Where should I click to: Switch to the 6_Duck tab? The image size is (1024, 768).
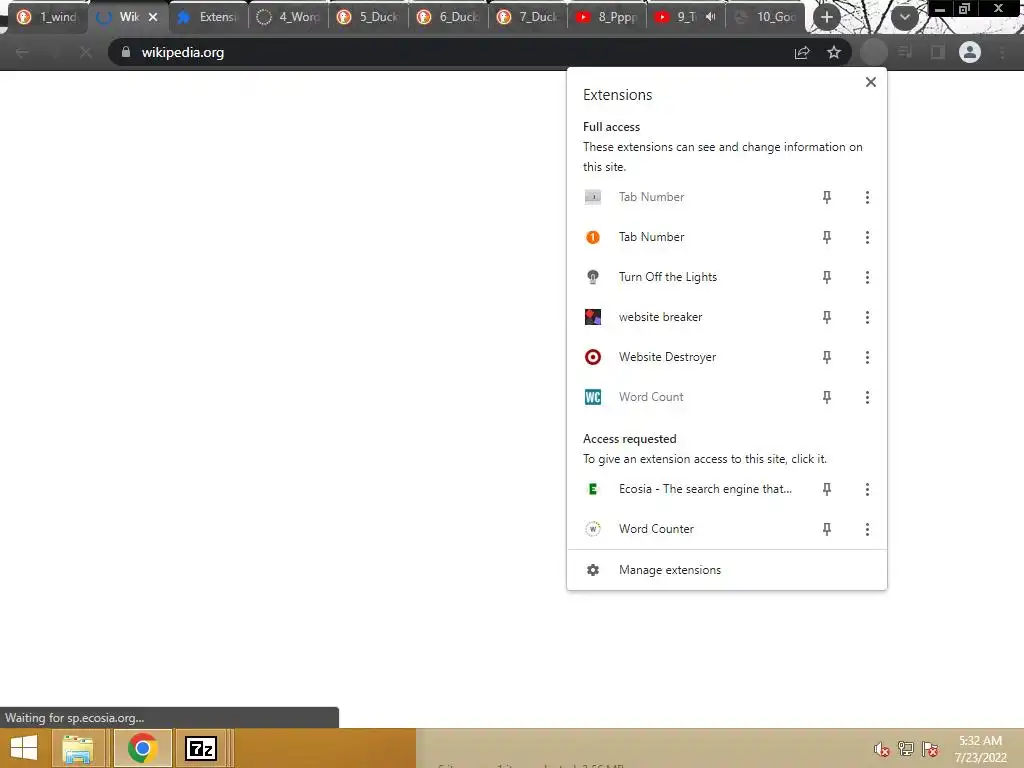[449, 17]
